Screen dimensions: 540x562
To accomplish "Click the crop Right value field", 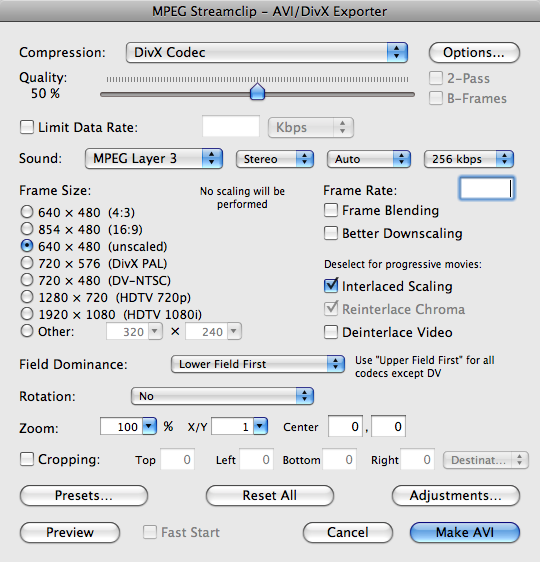I will (x=417, y=459).
